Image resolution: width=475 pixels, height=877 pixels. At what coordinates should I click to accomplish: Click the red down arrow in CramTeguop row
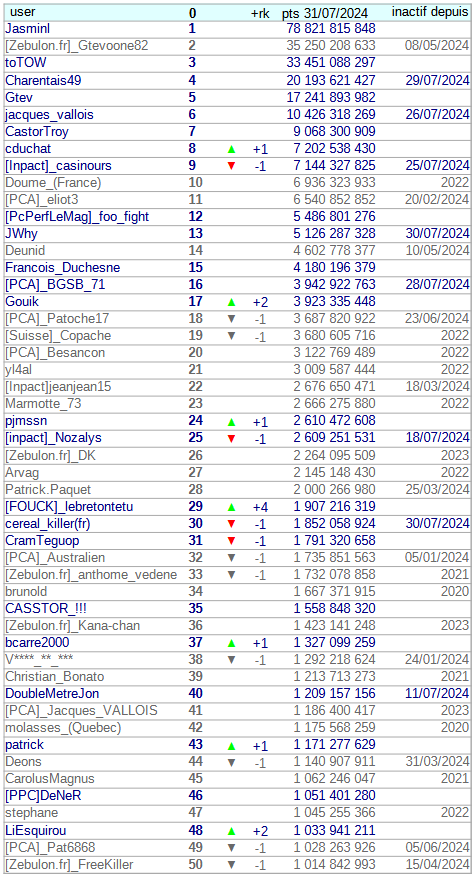point(231,541)
